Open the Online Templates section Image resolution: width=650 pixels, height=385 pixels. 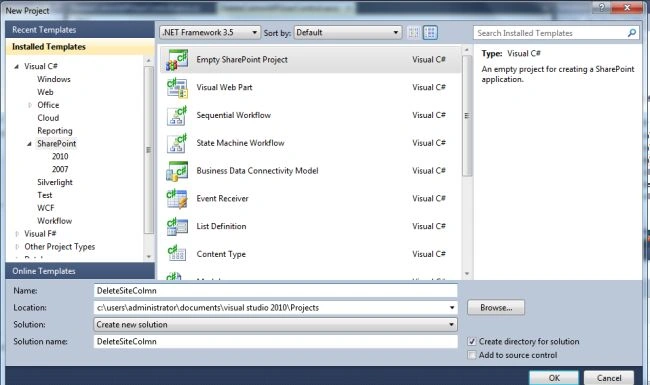click(80, 271)
